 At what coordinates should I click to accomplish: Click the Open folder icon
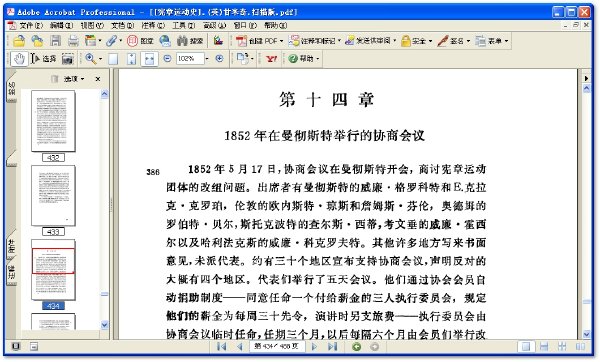(19, 41)
